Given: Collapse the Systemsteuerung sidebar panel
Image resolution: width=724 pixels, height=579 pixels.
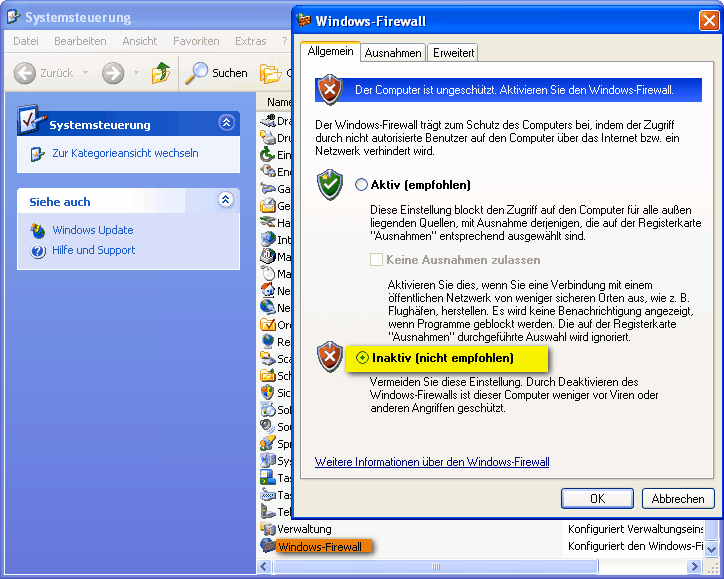Looking at the screenshot, I should (226, 123).
